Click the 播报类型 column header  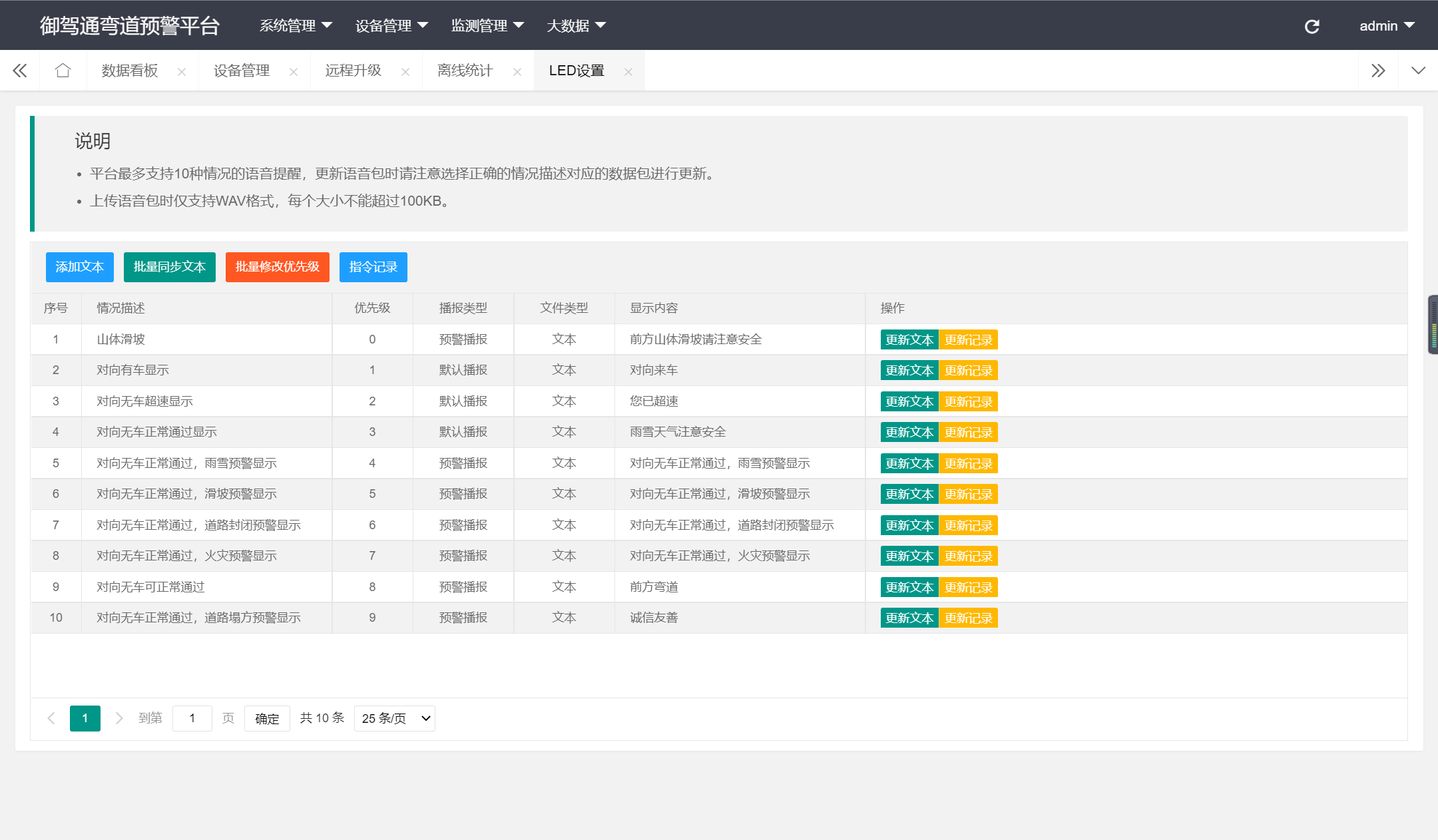pyautogui.click(x=463, y=308)
